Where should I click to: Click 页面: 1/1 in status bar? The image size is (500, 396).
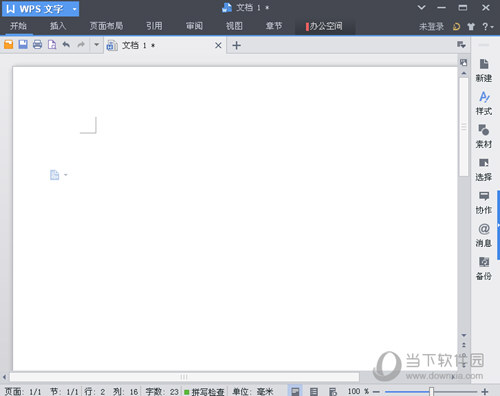click(23, 391)
